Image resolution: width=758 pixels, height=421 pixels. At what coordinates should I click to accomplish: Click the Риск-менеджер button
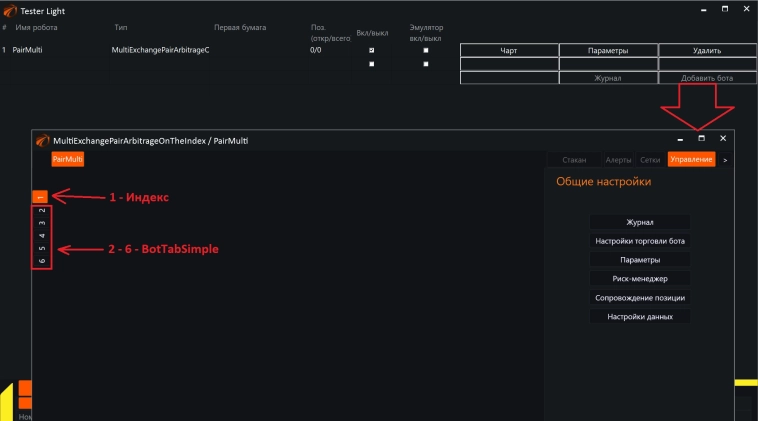640,279
